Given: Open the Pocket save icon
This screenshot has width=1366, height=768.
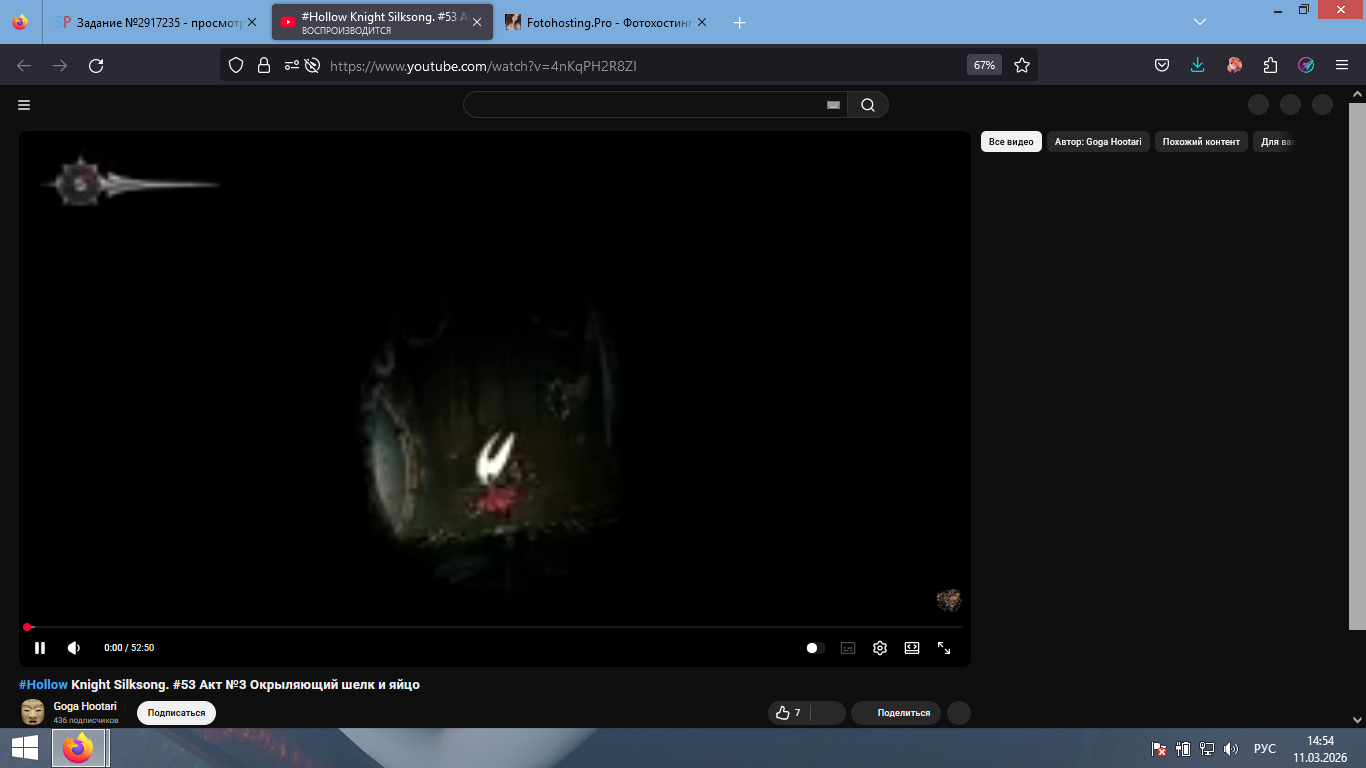Looking at the screenshot, I should (1162, 65).
